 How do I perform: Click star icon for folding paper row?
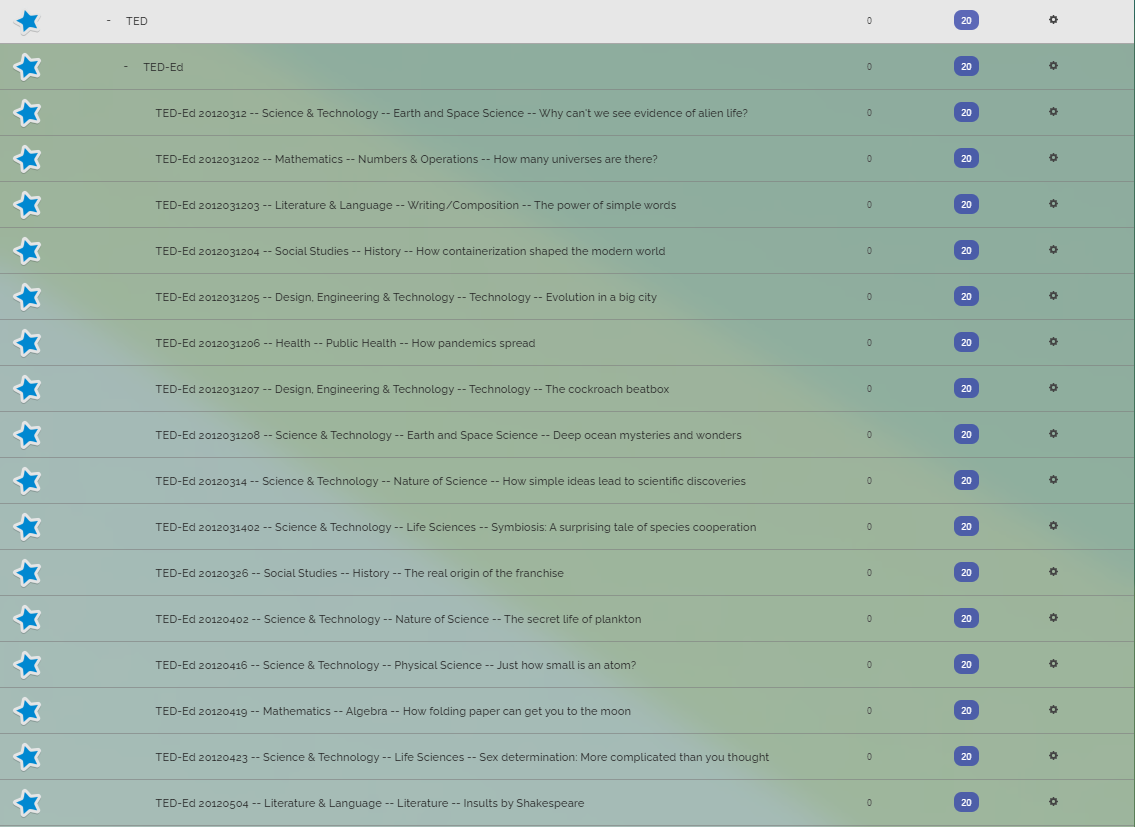click(x=28, y=710)
